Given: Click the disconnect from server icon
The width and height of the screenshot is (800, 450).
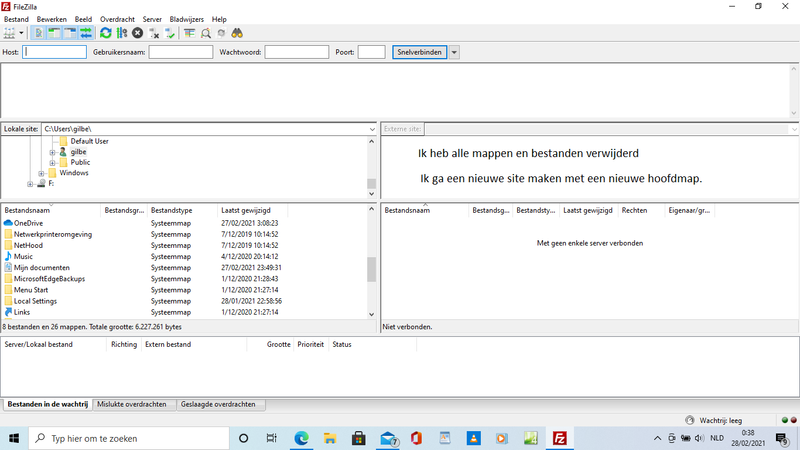Looking at the screenshot, I should [x=154, y=33].
